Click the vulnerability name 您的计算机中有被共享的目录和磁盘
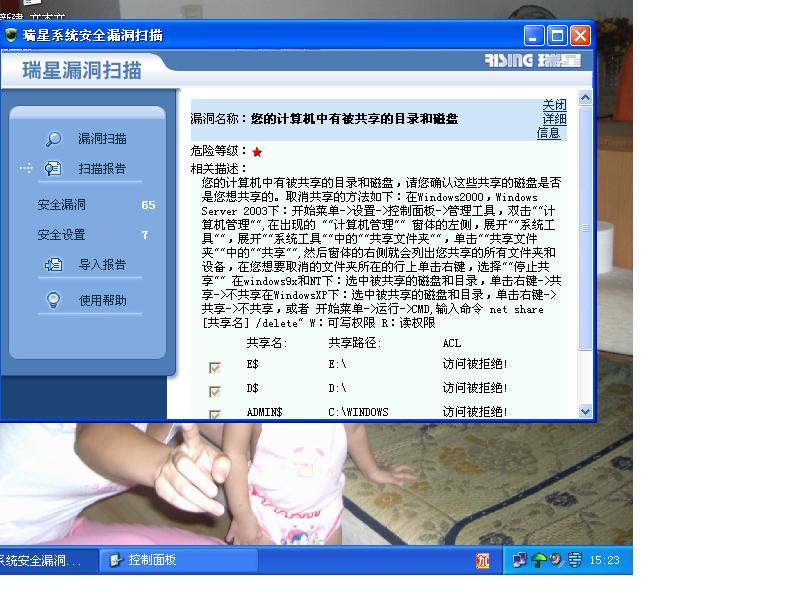The image size is (800, 600). coord(354,119)
